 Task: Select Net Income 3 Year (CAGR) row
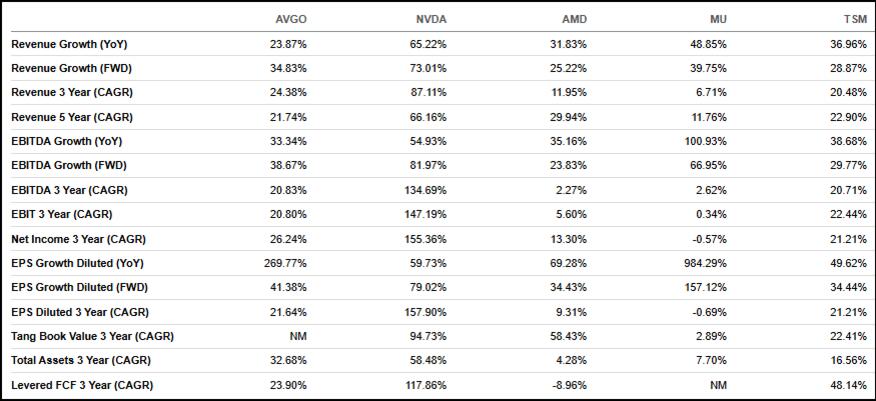[77, 237]
